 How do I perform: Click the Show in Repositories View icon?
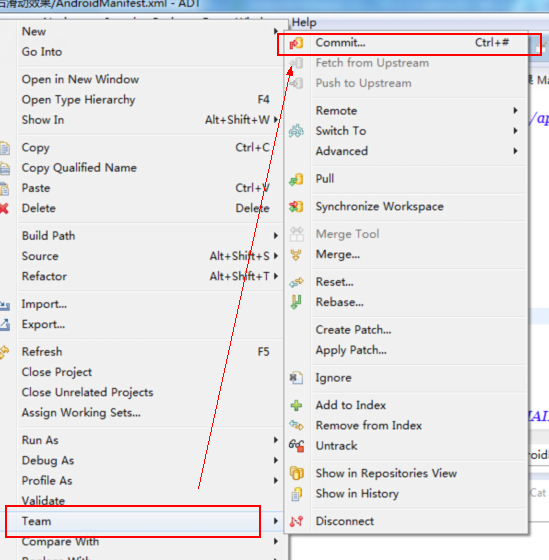pyautogui.click(x=296, y=473)
